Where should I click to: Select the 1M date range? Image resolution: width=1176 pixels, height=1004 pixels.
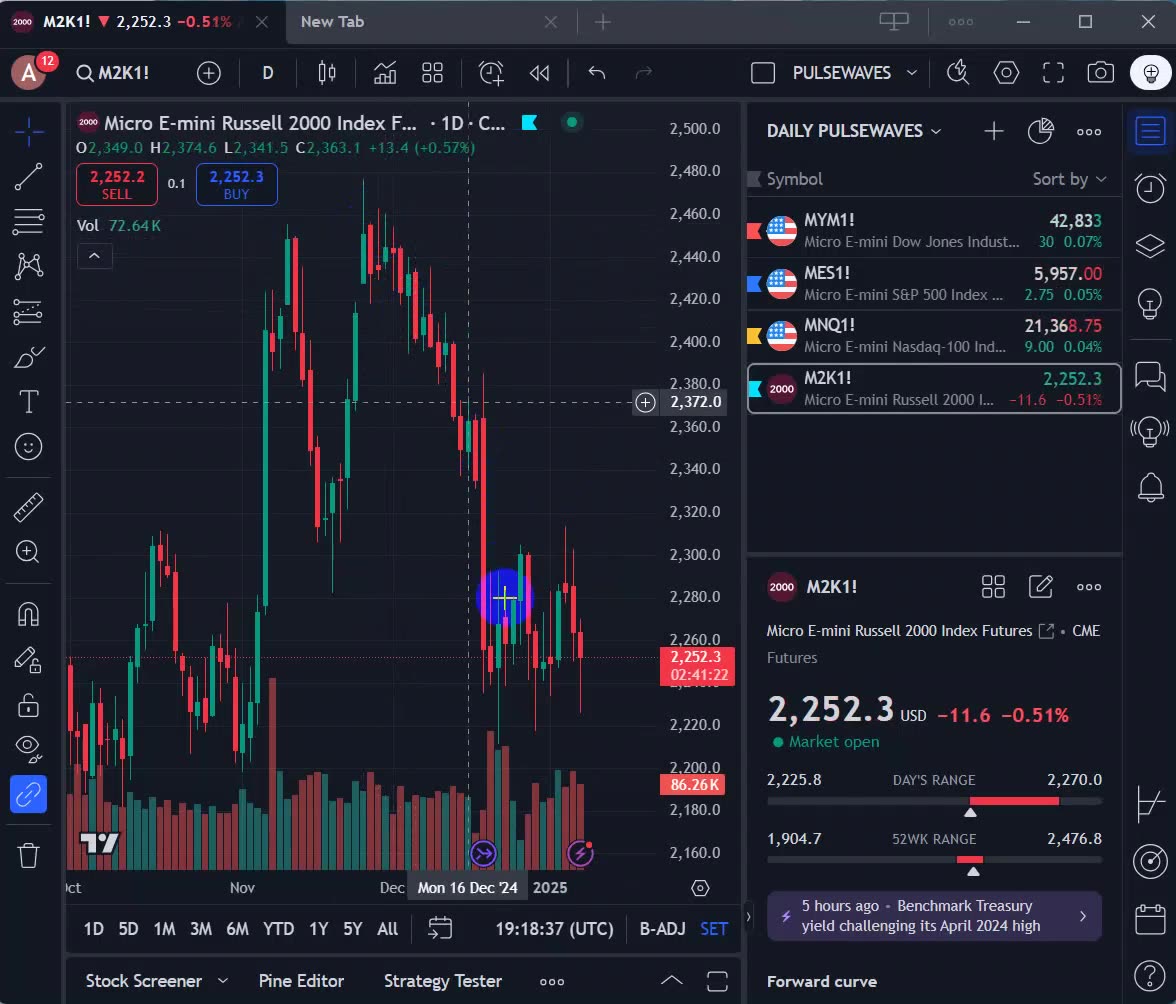tap(164, 929)
